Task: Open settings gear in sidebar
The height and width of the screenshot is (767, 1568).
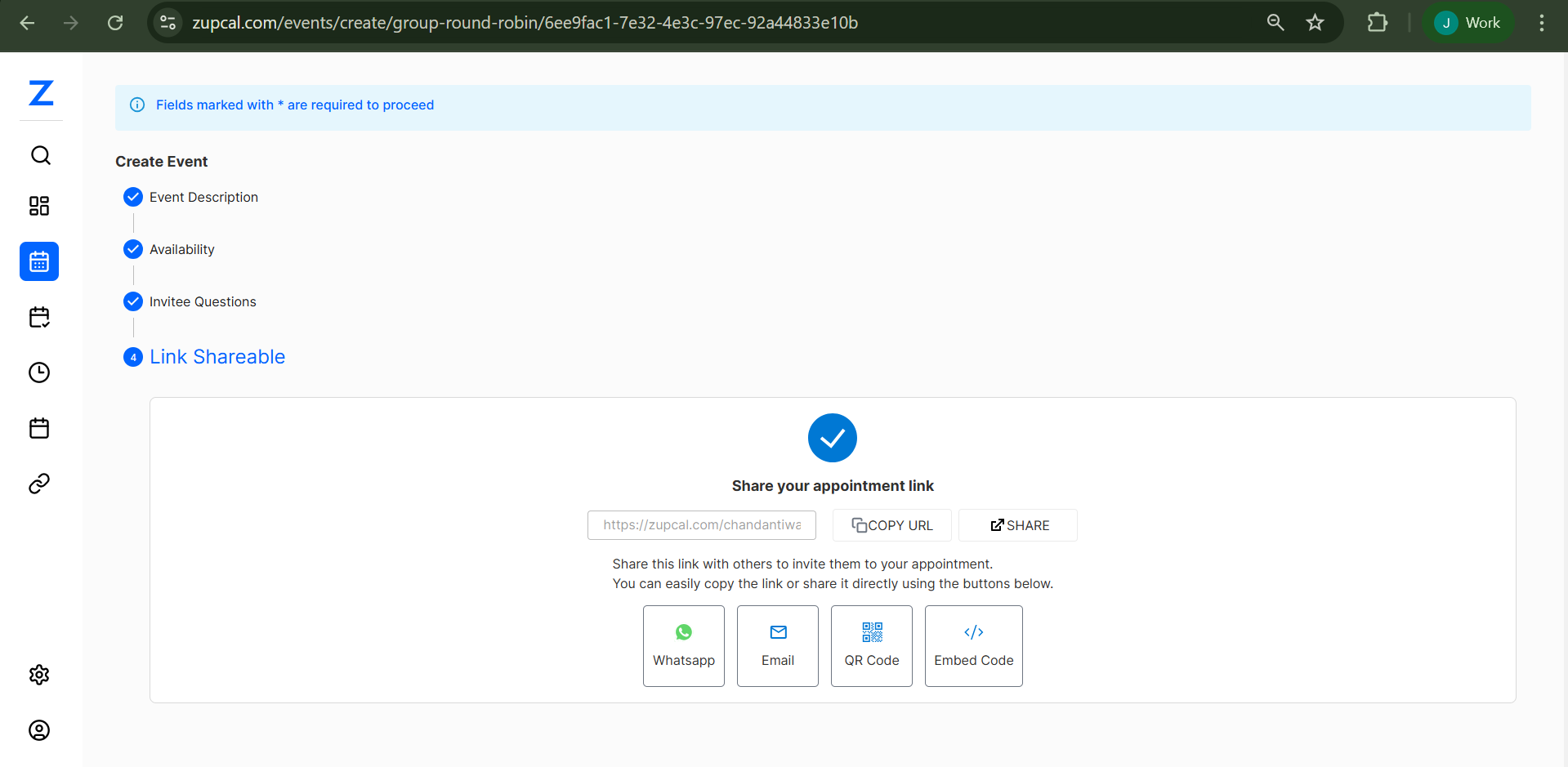Action: click(x=39, y=675)
